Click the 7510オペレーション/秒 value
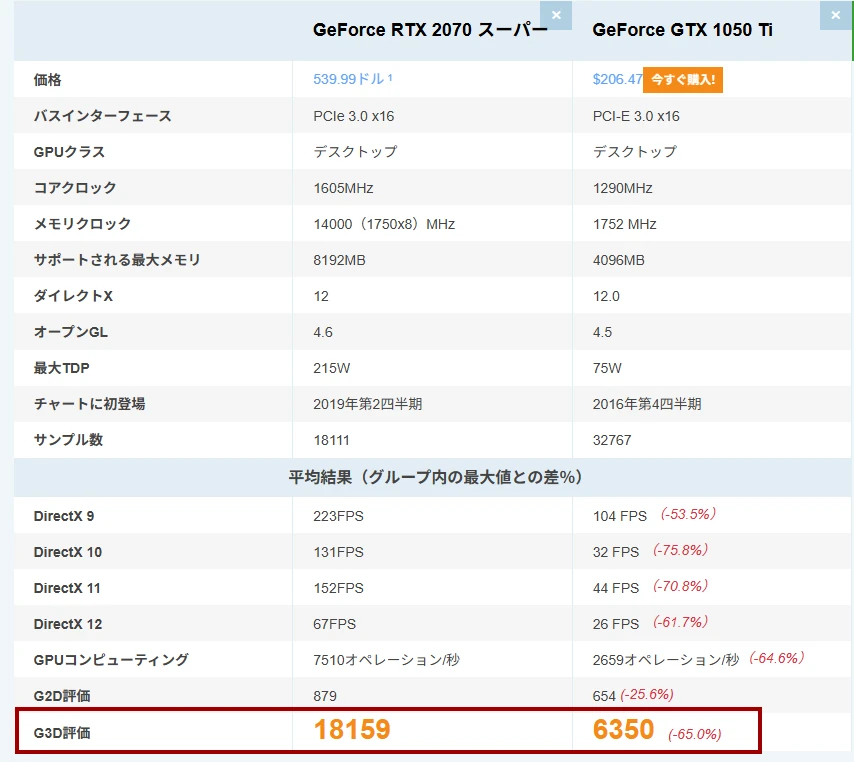854x762 pixels. (x=386, y=660)
